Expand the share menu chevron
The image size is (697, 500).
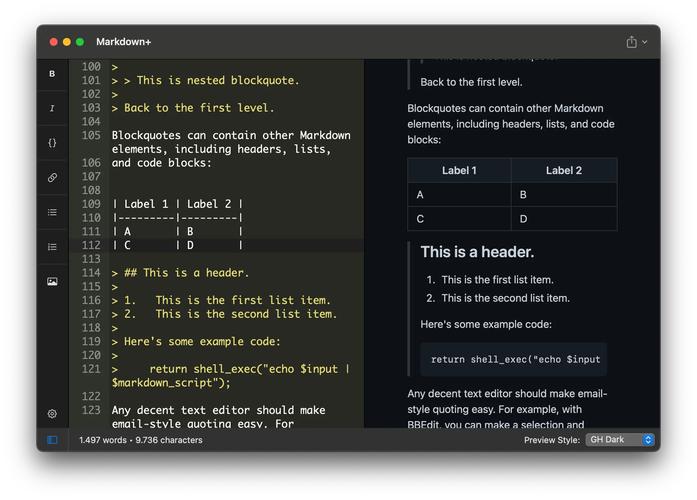(645, 42)
